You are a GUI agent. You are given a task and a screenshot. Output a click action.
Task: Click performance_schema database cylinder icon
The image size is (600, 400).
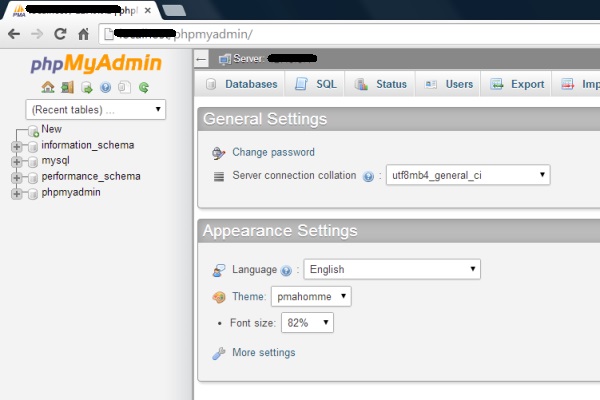[33, 178]
